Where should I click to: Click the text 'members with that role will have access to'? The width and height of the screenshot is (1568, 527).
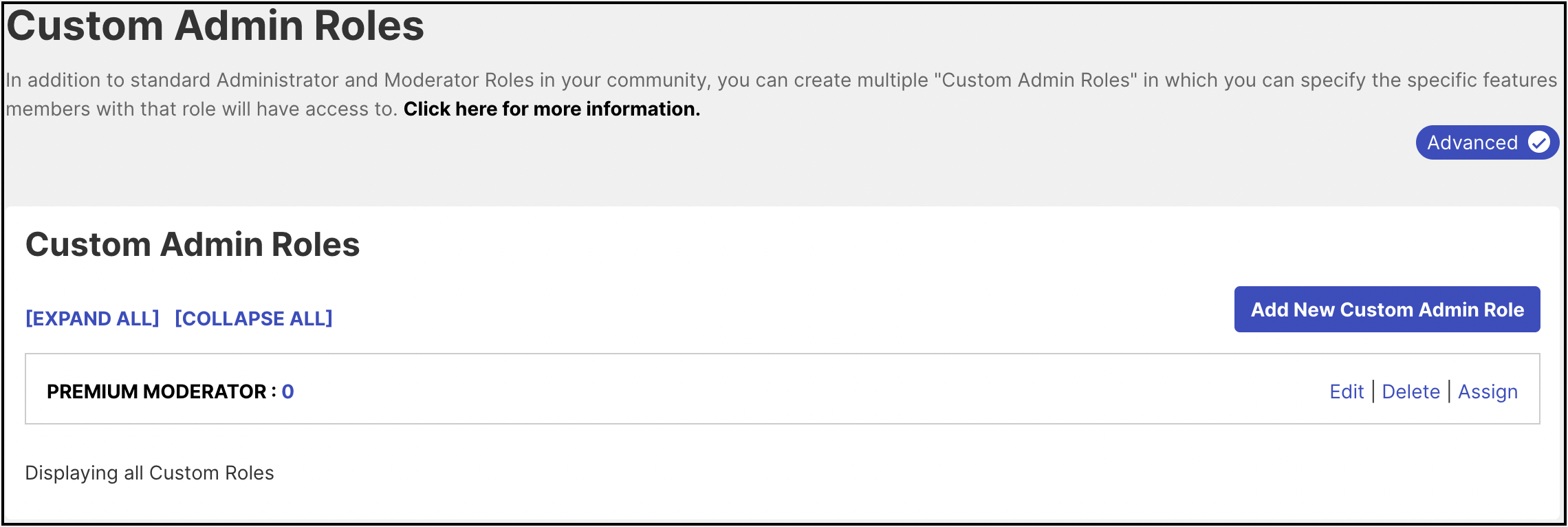click(x=201, y=109)
